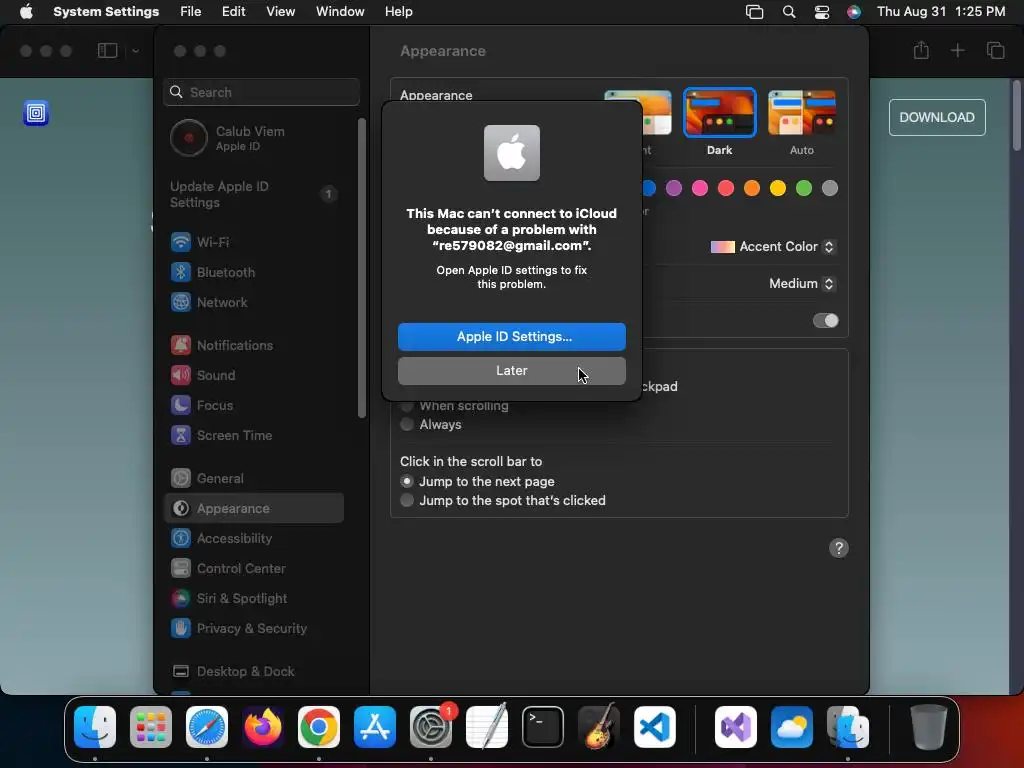Open Siri from the menu bar
Image resolution: width=1024 pixels, height=768 pixels.
tap(854, 12)
